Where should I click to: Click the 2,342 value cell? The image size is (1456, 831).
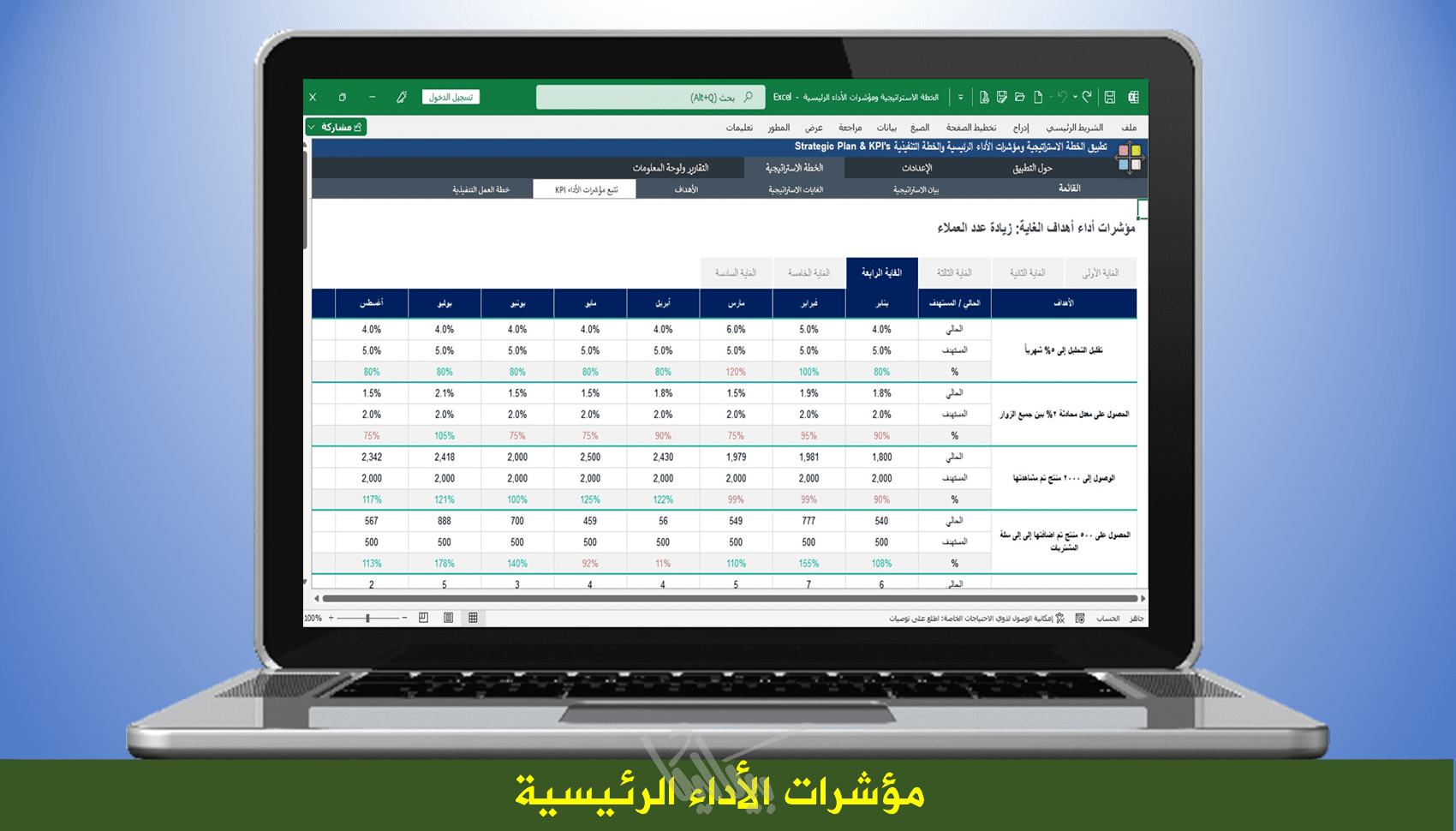click(x=372, y=457)
